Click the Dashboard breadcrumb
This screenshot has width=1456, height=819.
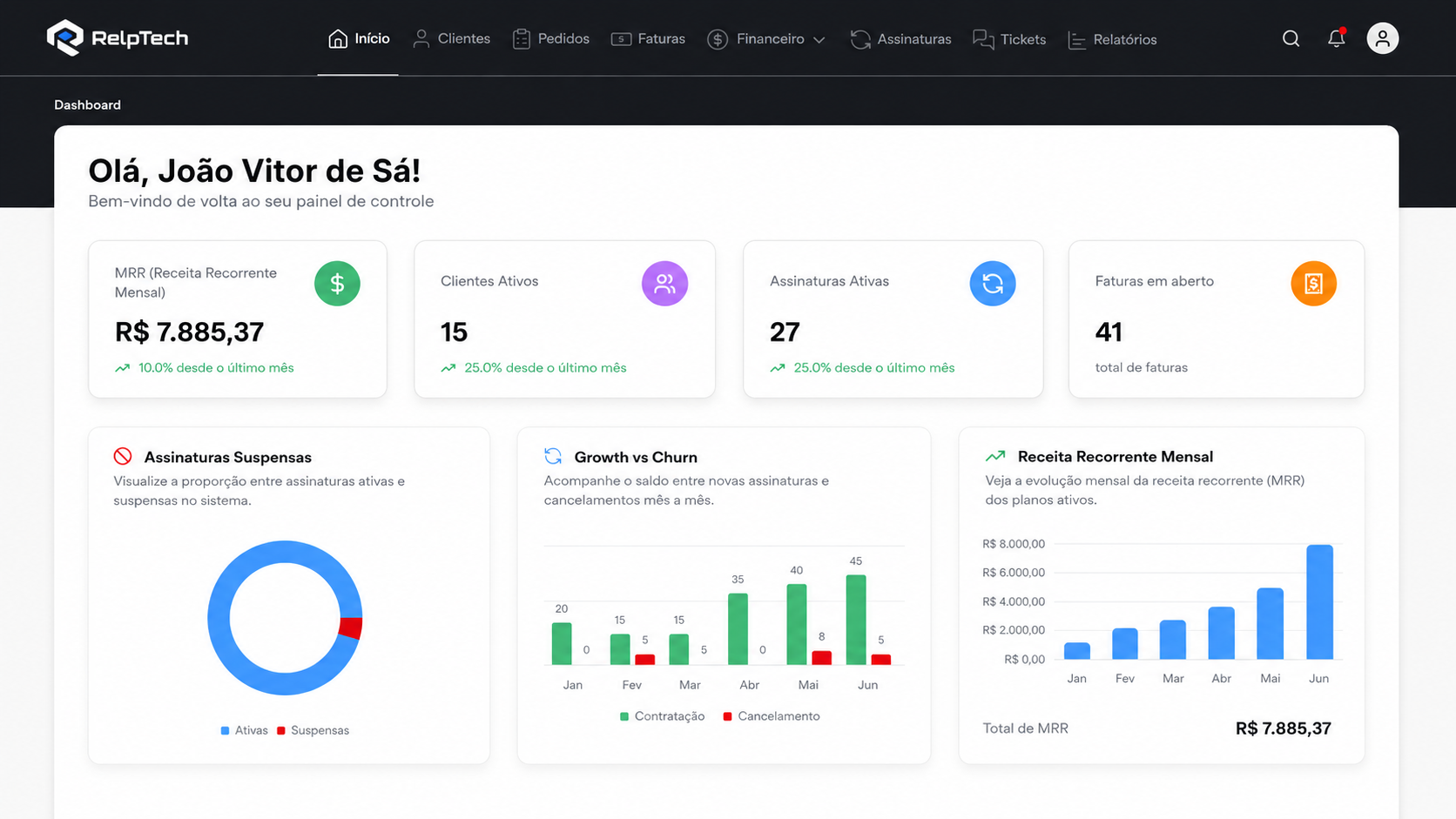pos(87,104)
